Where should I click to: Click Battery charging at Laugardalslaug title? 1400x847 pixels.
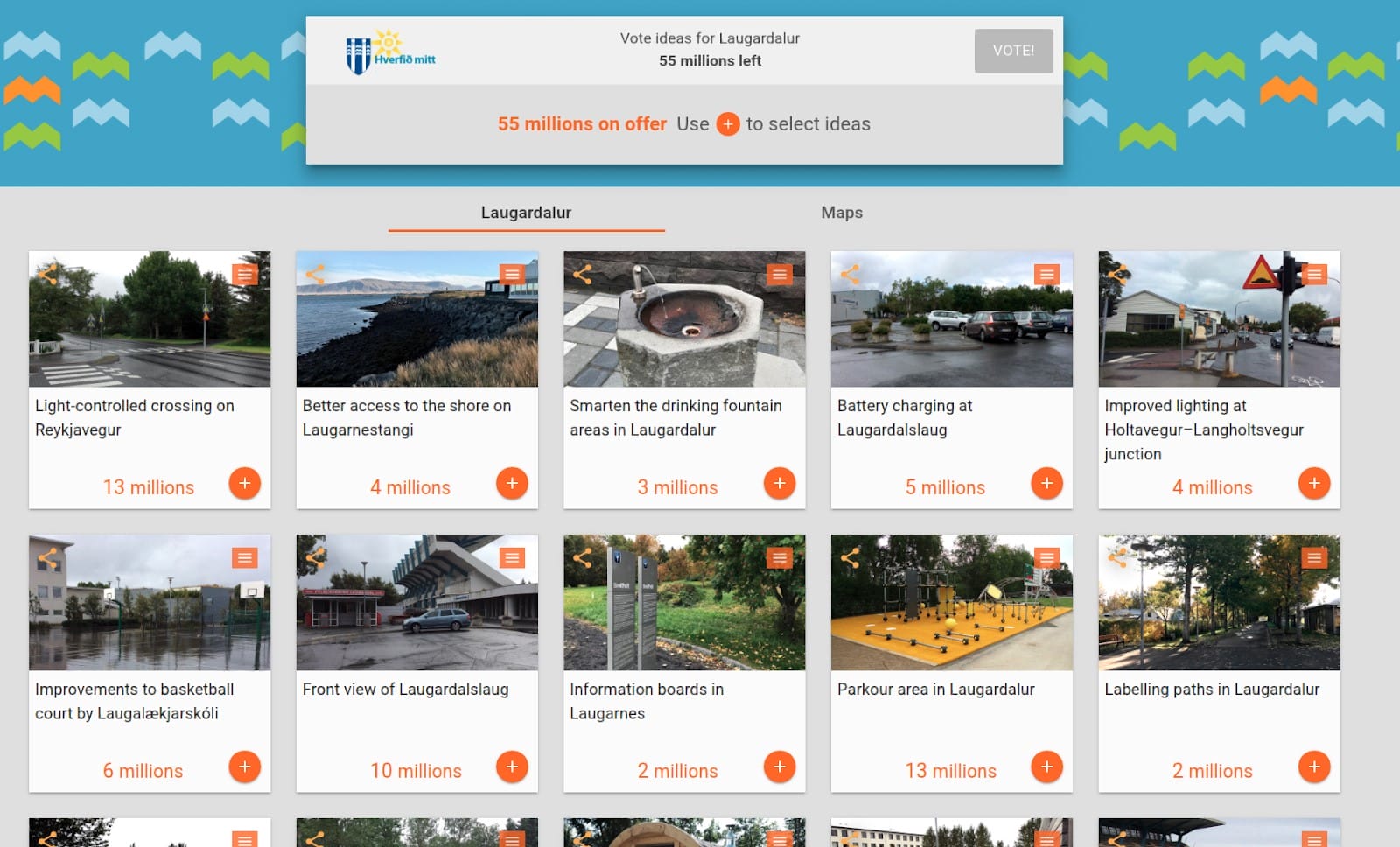click(905, 418)
